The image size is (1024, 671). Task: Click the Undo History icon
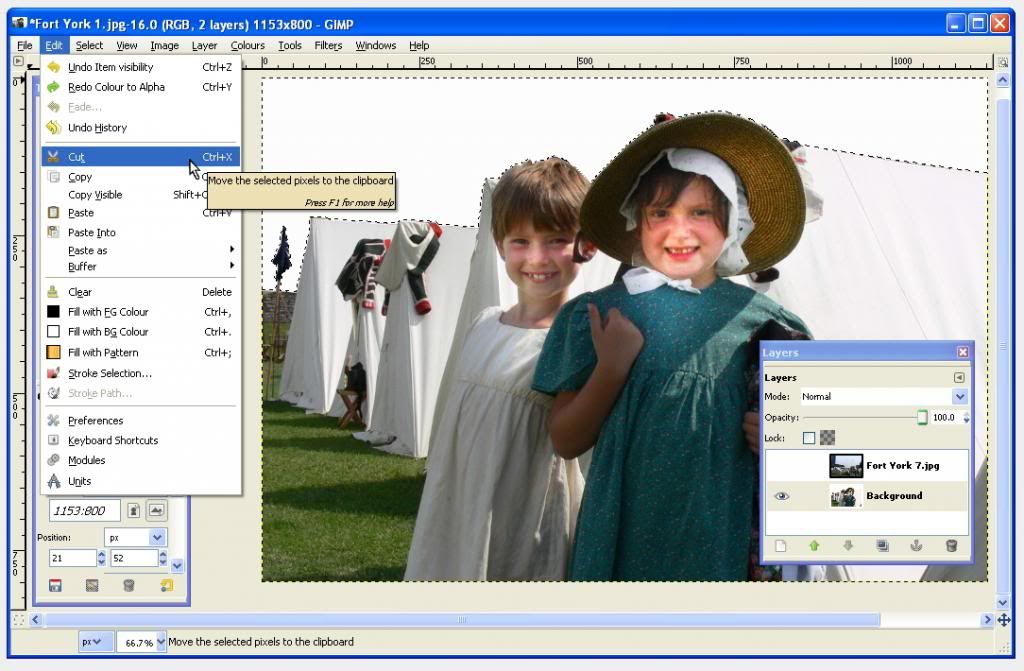(54, 127)
